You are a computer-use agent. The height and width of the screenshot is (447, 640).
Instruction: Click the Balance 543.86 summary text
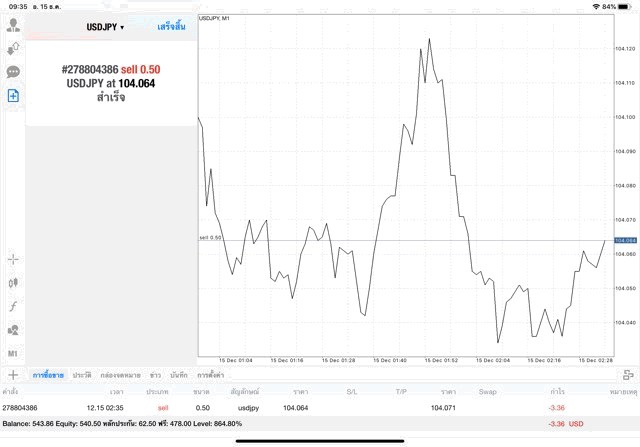pos(28,424)
